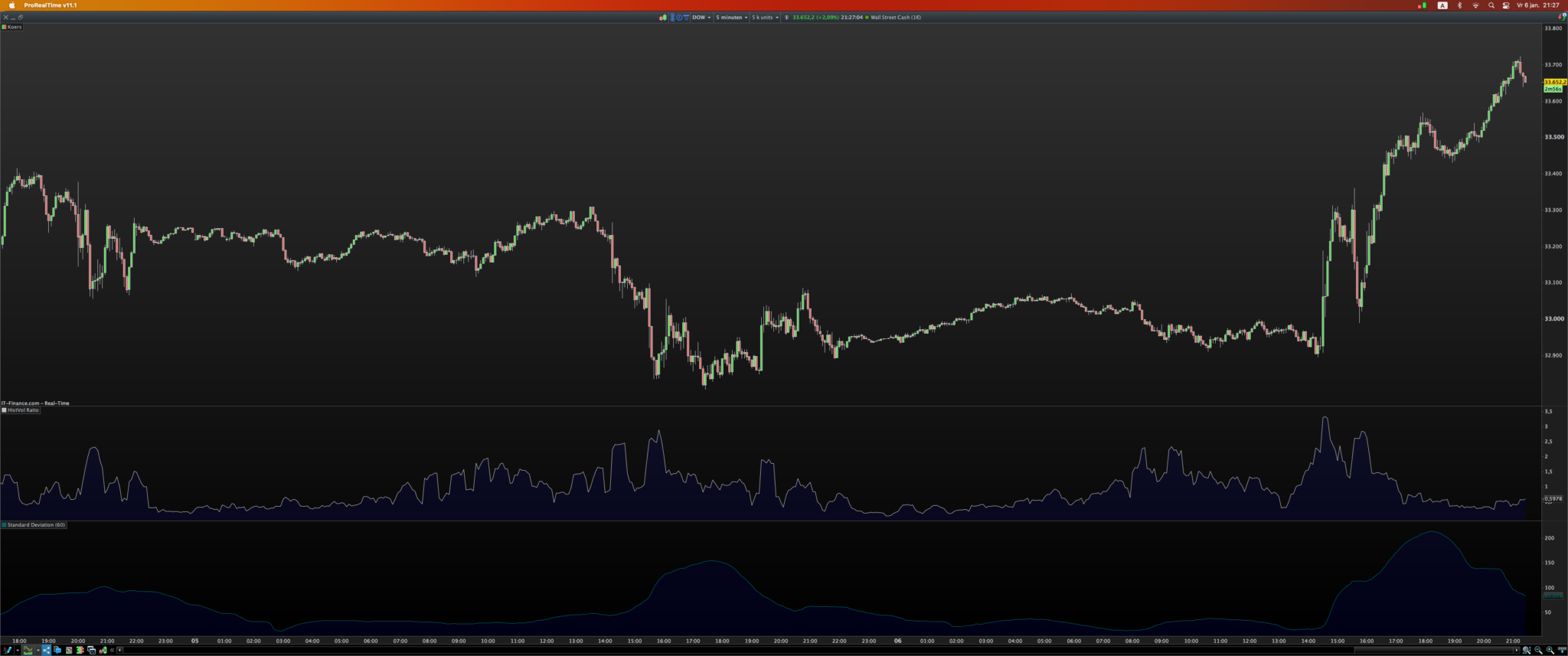Click the red-green refresh arrows icon

[x=1562, y=17]
